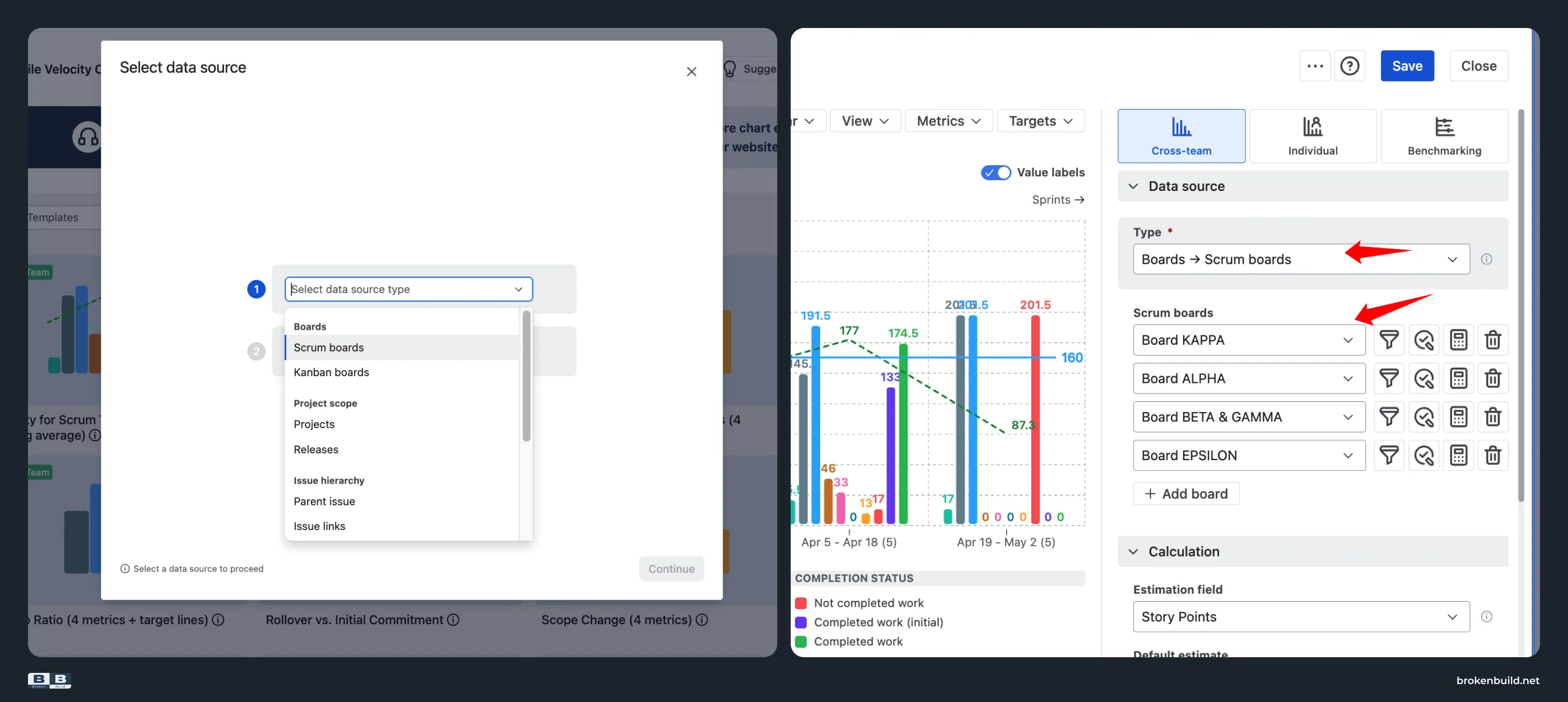
Task: Collapse the Calculation section
Action: click(1313, 552)
